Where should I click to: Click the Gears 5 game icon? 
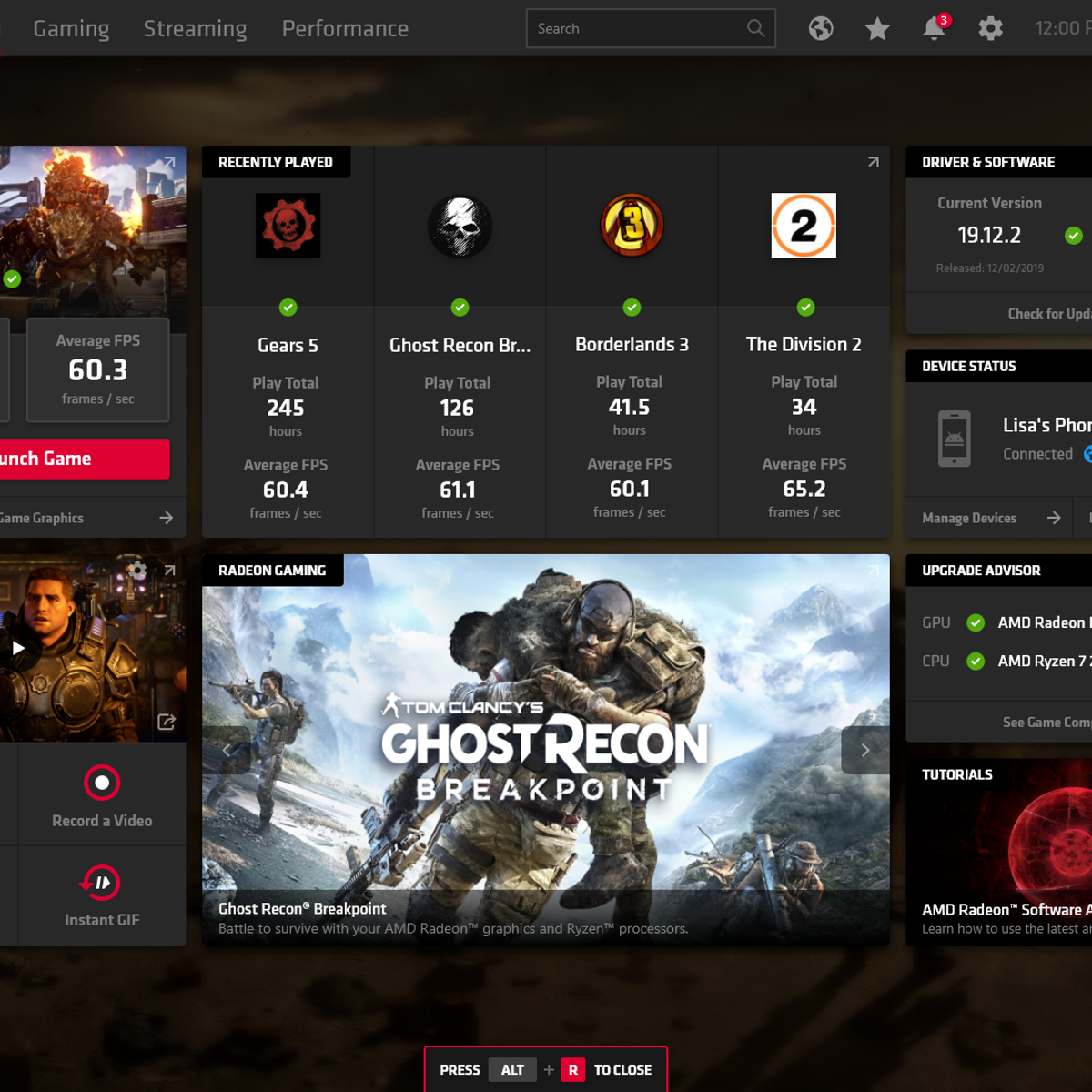288,226
